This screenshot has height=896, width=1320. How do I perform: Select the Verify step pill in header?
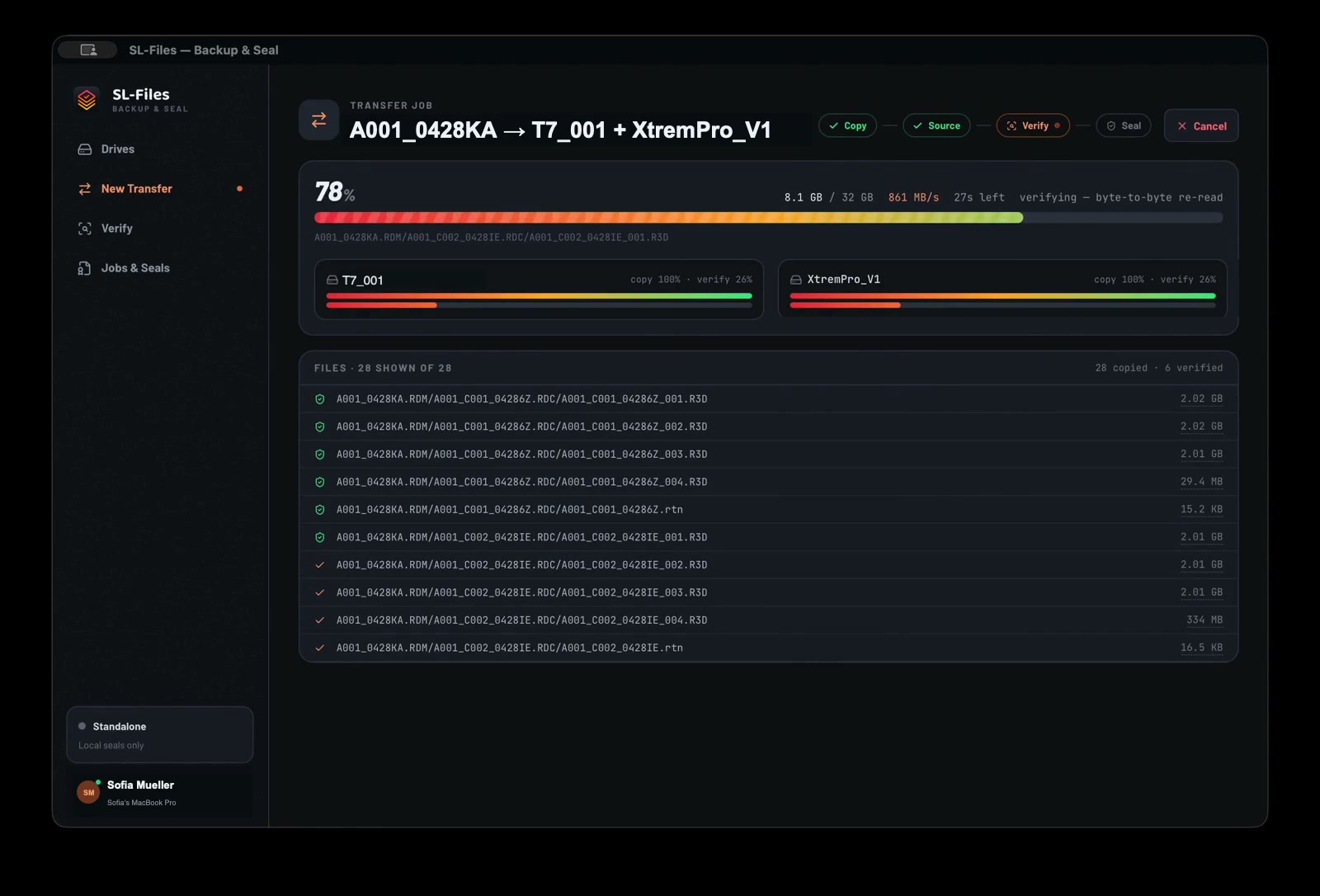[x=1033, y=125]
